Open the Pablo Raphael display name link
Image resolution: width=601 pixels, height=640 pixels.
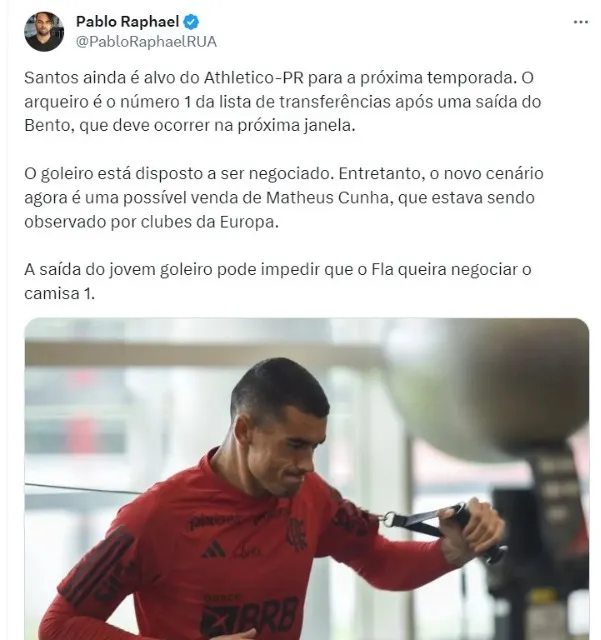(x=127, y=22)
